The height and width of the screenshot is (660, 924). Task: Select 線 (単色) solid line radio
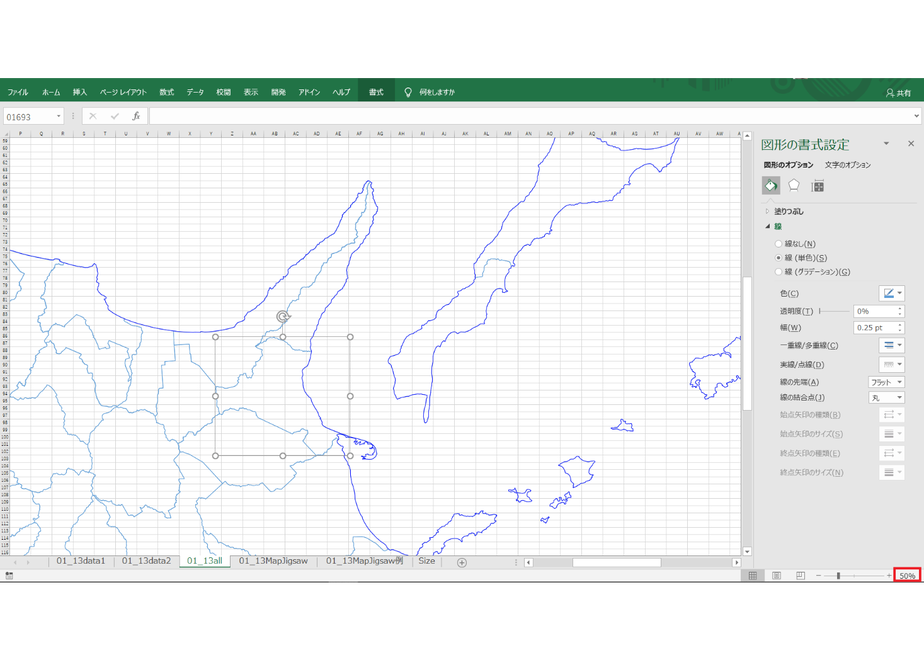tap(778, 258)
